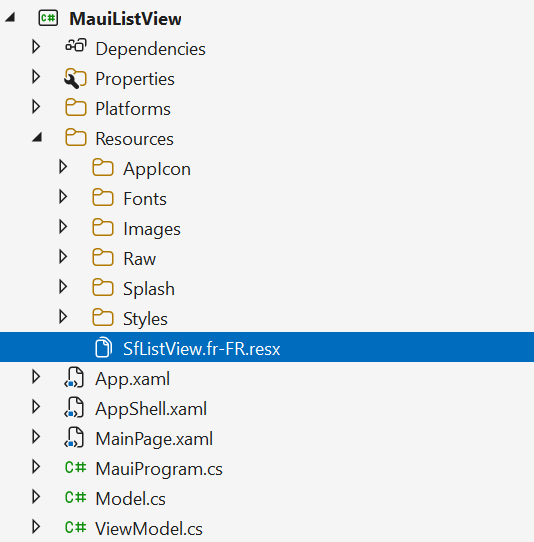
Task: Click the Resources folder icon
Action: click(76, 138)
